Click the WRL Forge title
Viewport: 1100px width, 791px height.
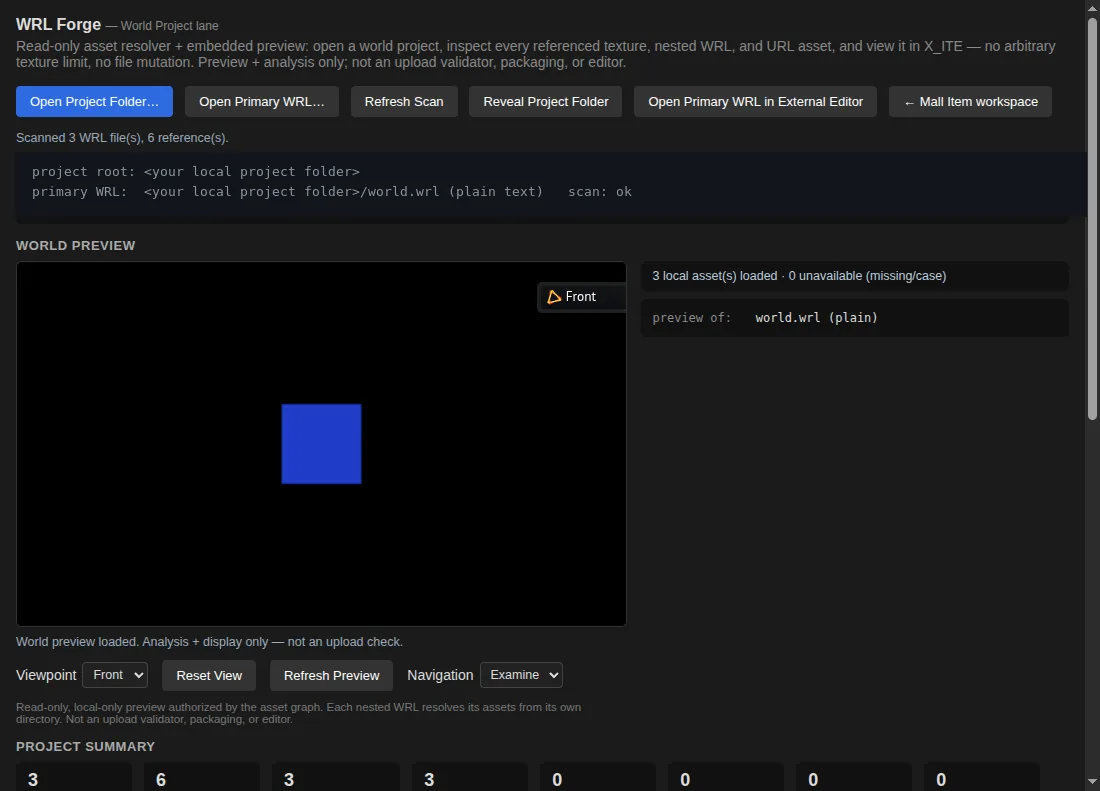tap(58, 25)
